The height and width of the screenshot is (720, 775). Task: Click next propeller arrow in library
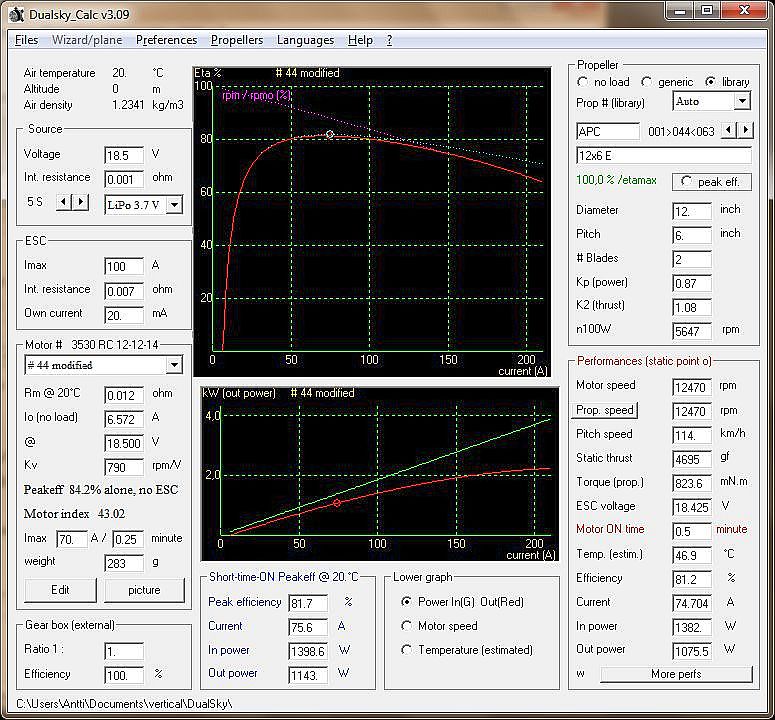(x=745, y=131)
